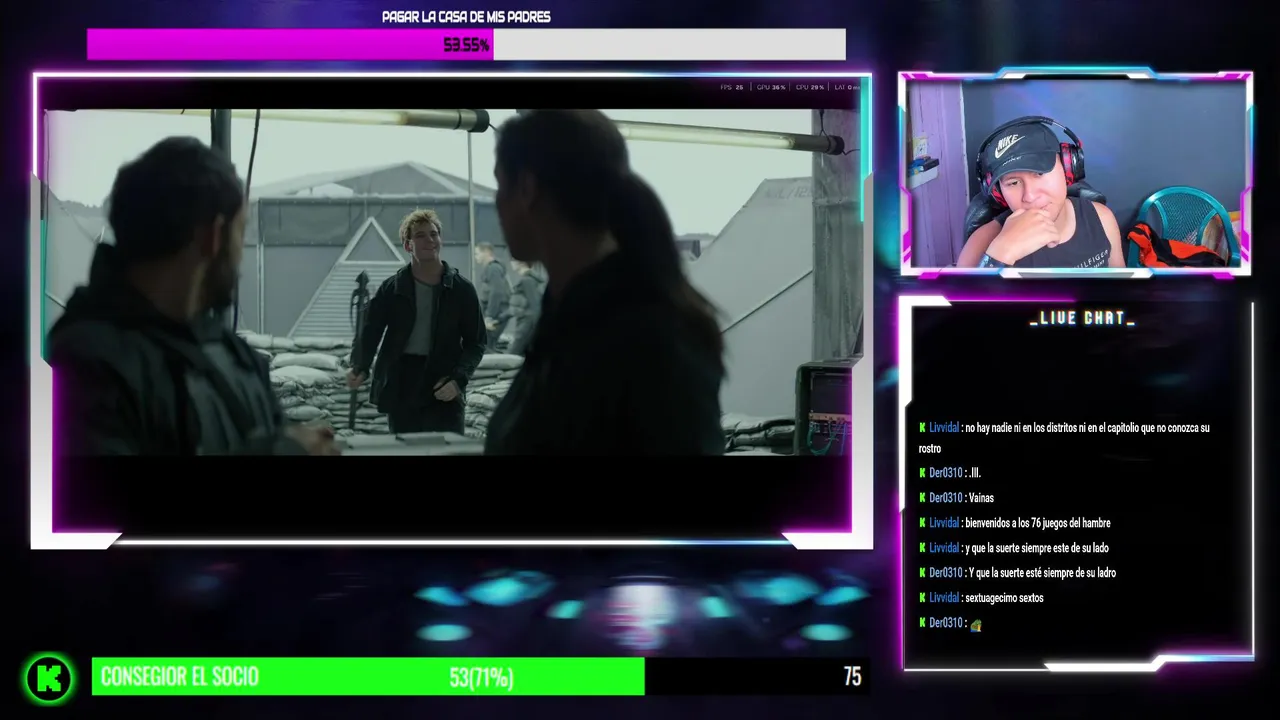Click the '53(71%)' goal value
Viewport: 1280px width, 720px height.
coord(482,678)
